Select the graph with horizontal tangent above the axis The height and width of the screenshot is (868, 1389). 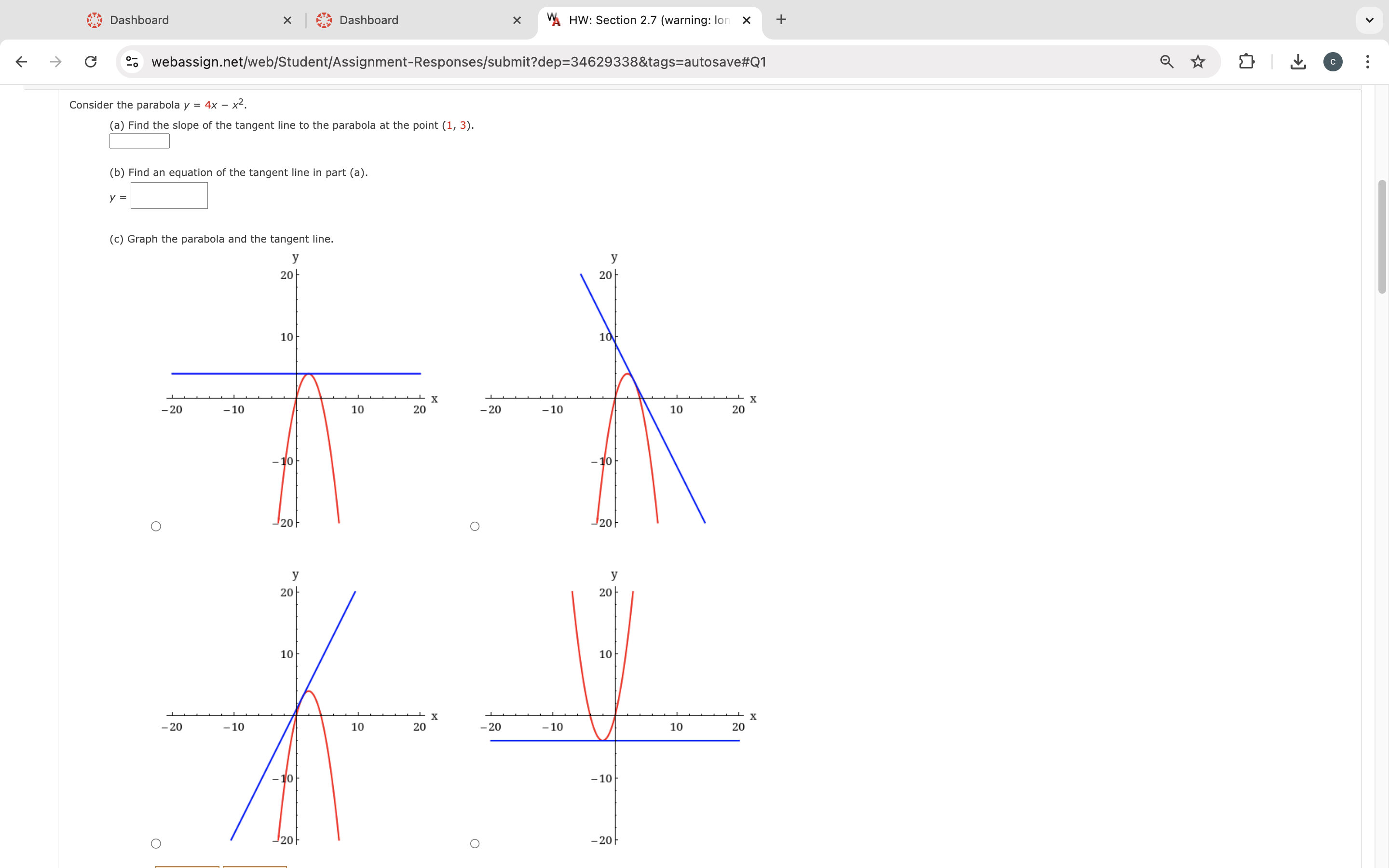point(156,527)
